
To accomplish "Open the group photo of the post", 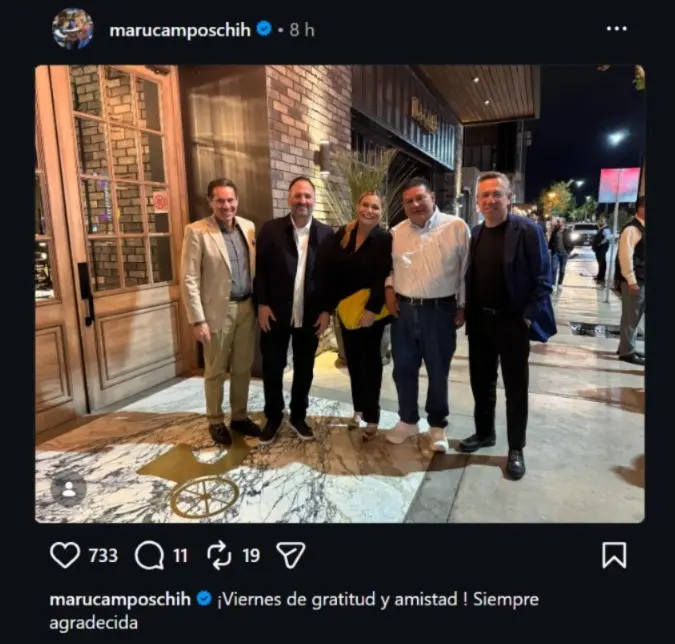I will 340,294.
